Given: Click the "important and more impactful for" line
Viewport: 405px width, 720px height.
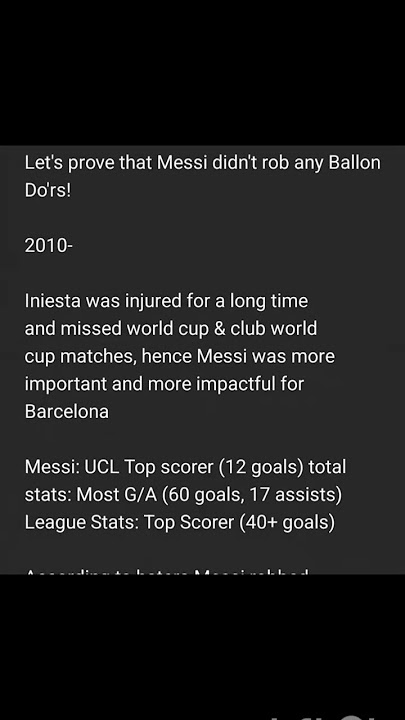Looking at the screenshot, I should [x=164, y=384].
